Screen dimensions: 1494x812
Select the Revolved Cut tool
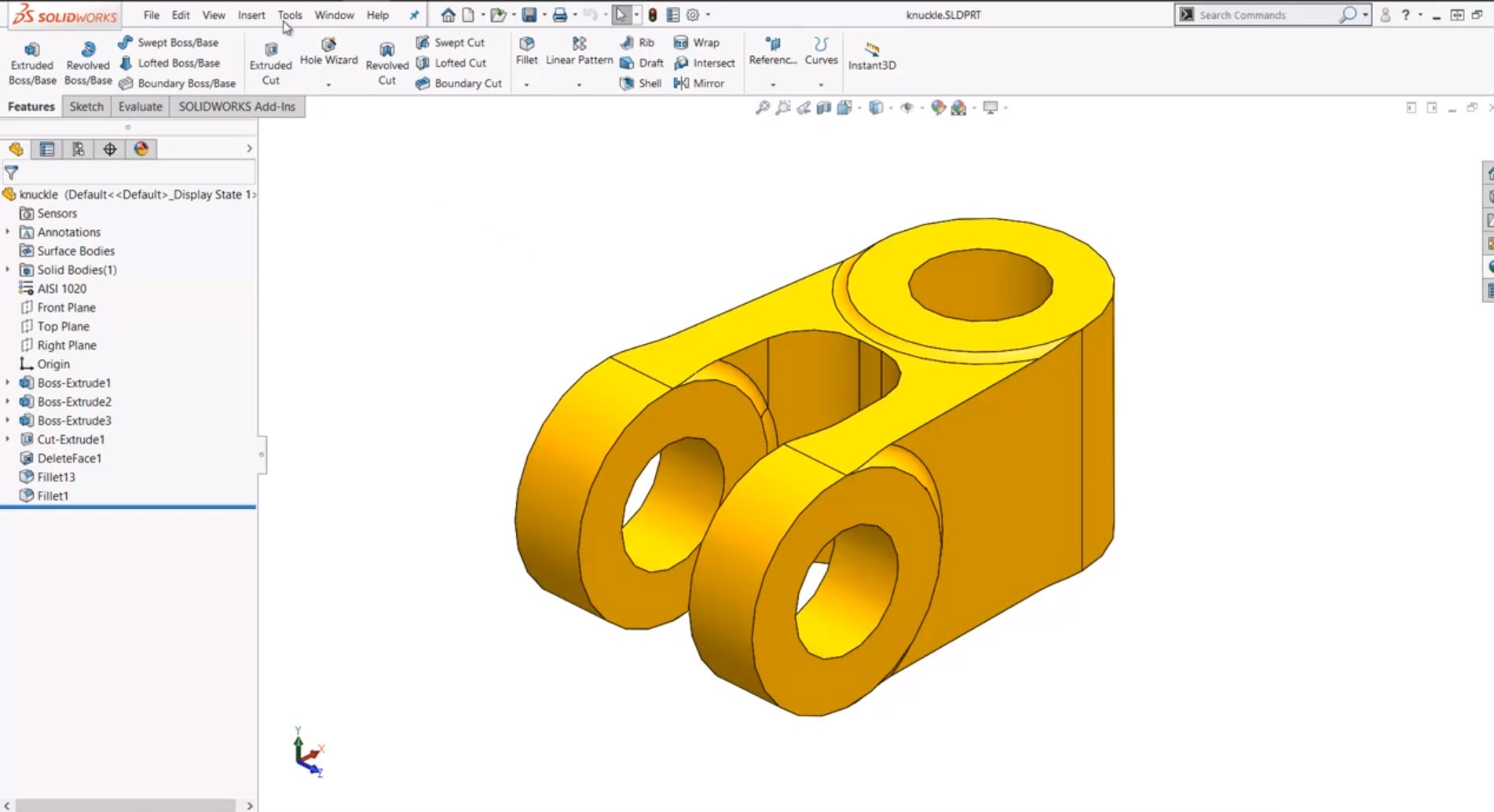click(x=386, y=63)
